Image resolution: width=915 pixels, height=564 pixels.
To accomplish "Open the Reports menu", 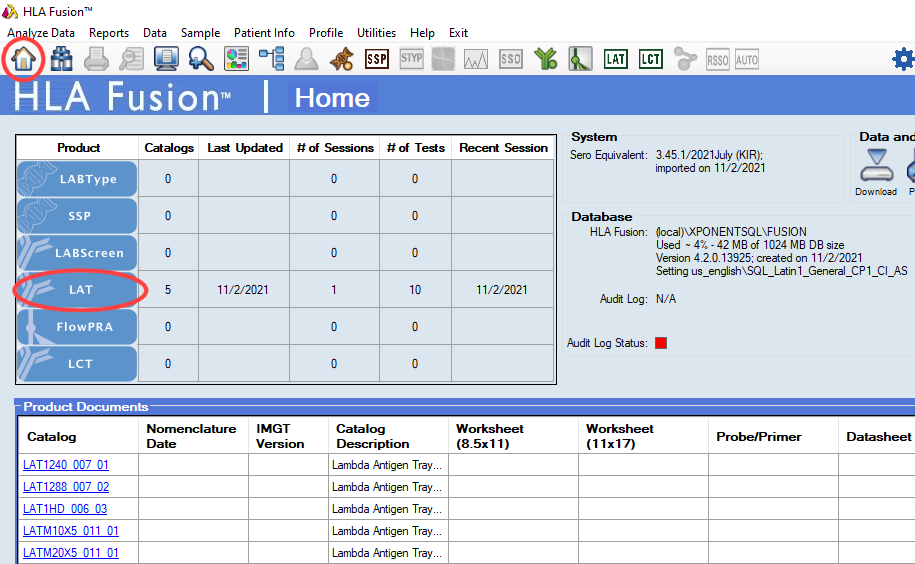I will 109,33.
